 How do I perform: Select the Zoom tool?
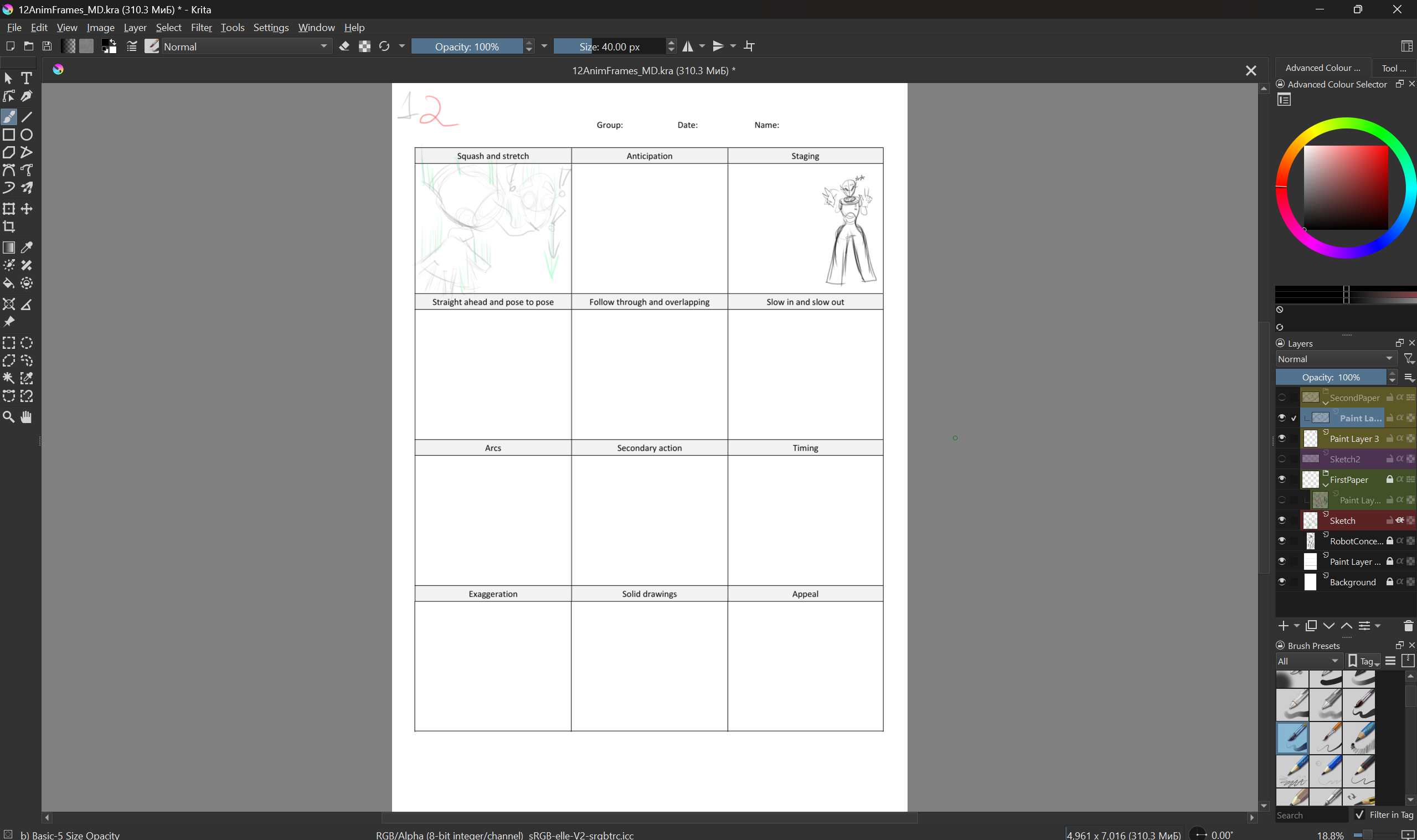click(9, 417)
